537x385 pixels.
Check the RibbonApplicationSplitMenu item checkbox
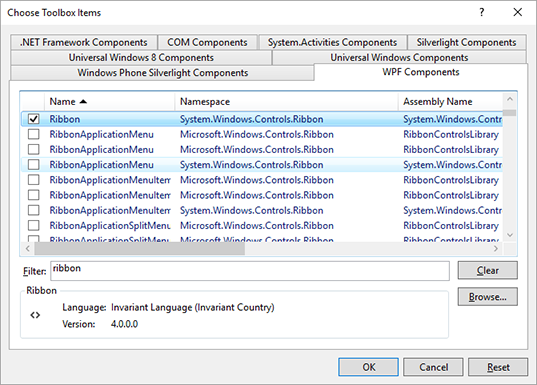tap(34, 225)
